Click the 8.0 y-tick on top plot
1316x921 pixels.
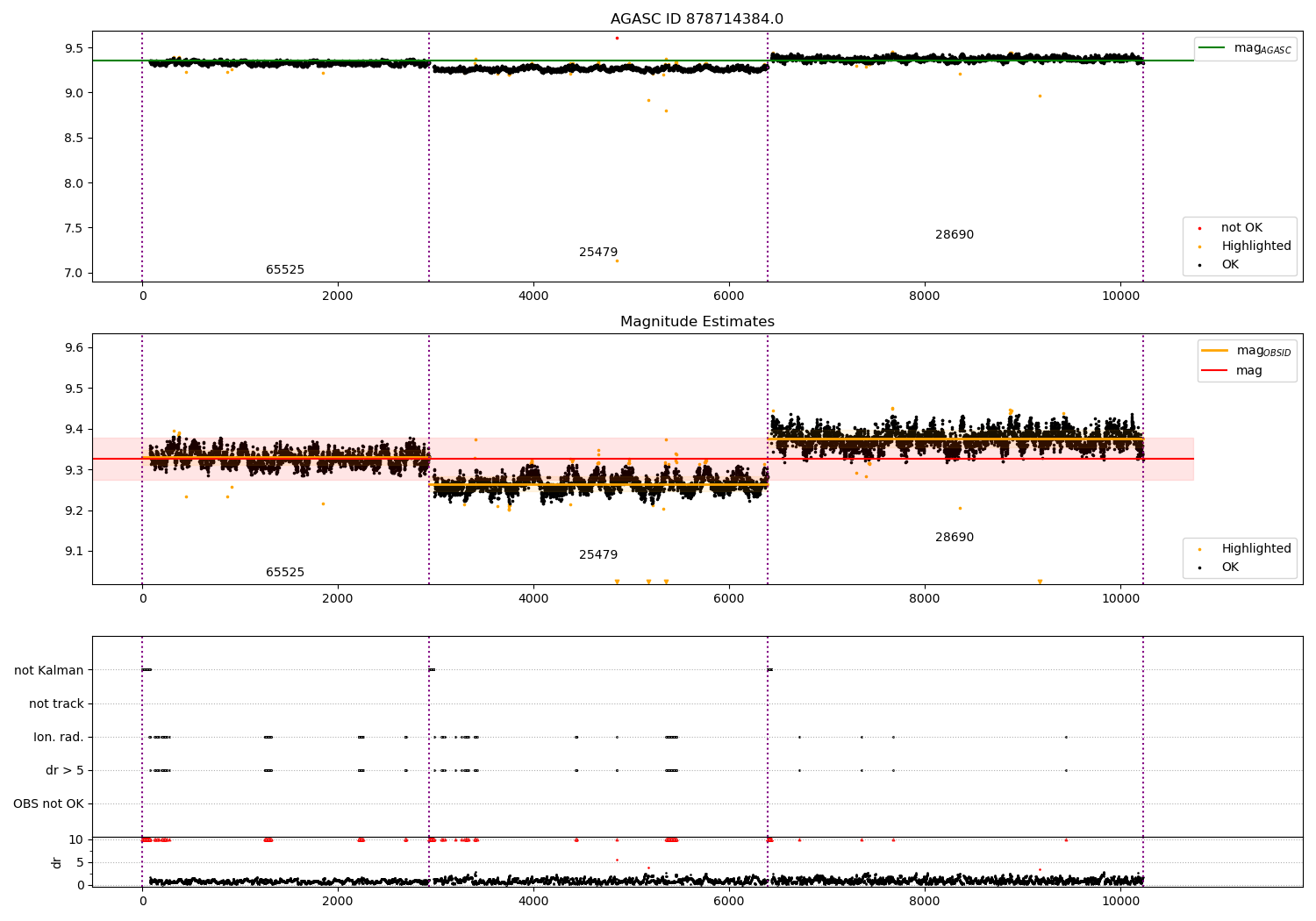[x=74, y=183]
